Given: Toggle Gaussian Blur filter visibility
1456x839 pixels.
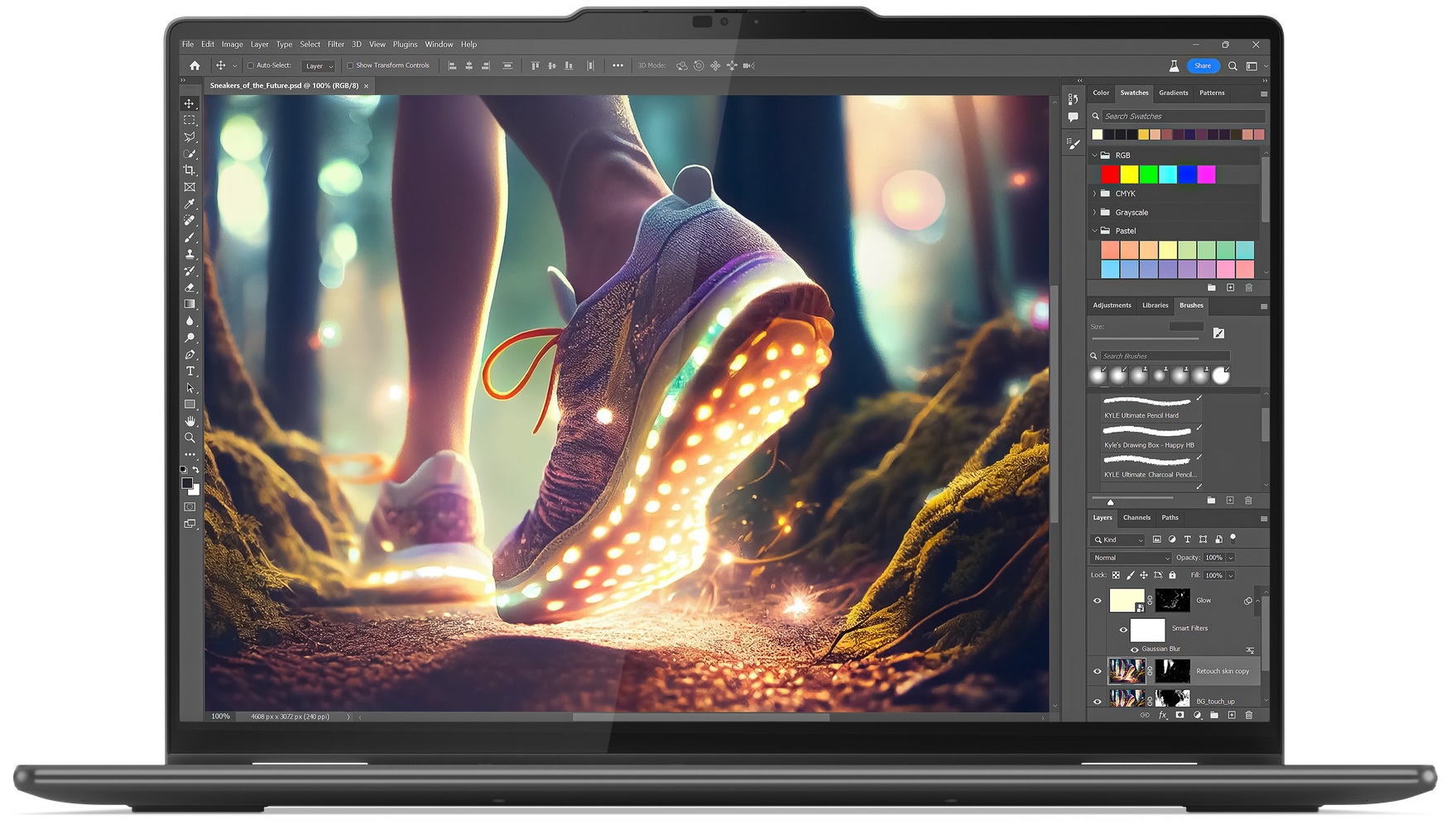Looking at the screenshot, I should [x=1135, y=650].
